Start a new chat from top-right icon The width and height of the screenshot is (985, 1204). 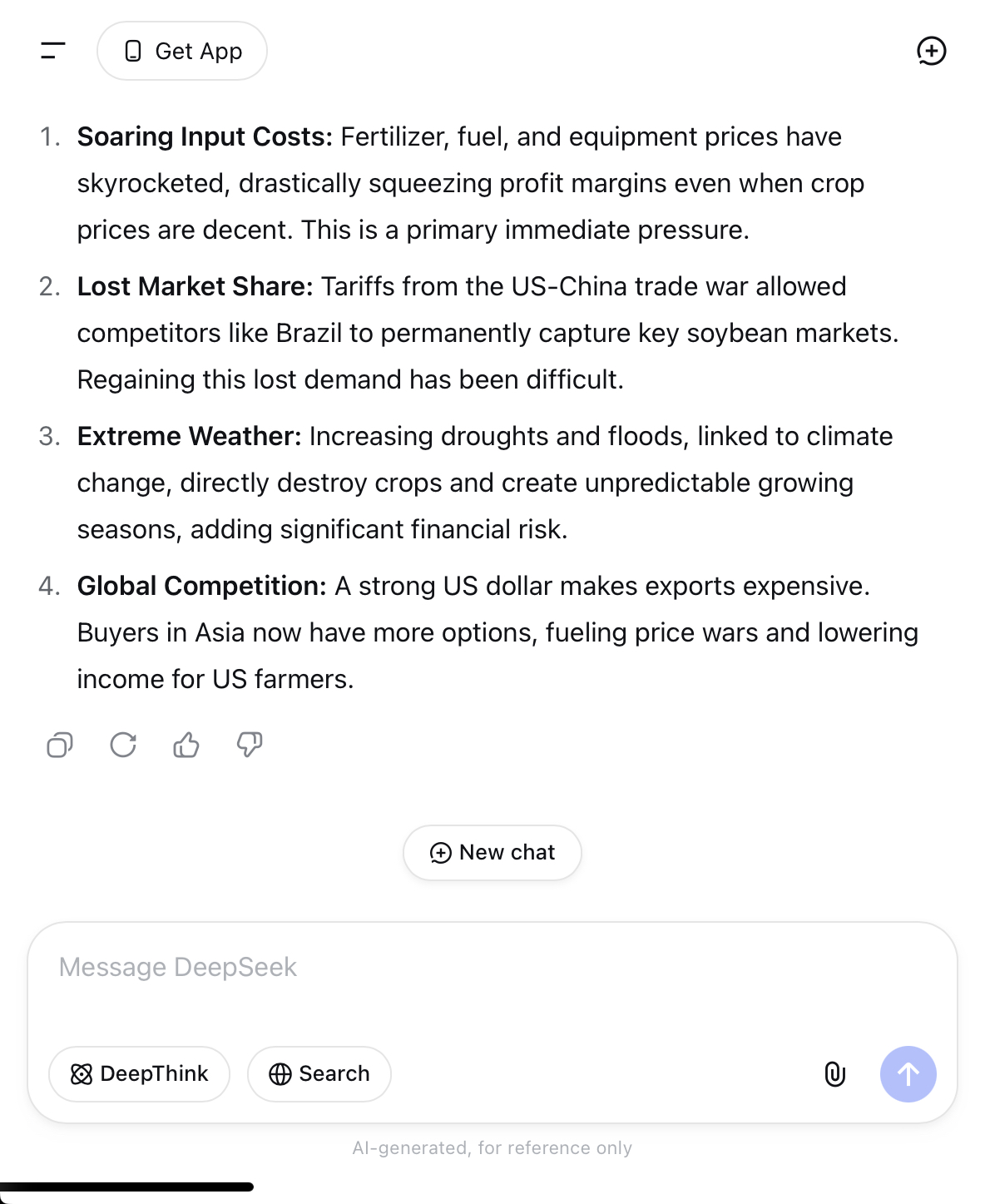click(931, 51)
